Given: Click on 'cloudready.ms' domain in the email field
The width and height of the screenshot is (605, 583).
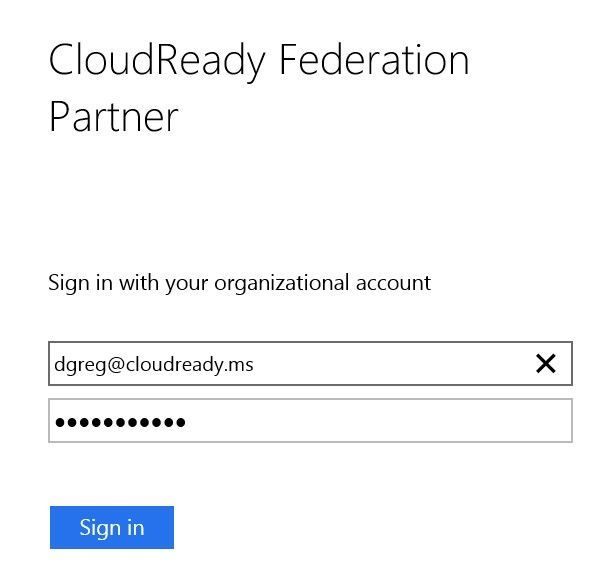Looking at the screenshot, I should tap(189, 364).
